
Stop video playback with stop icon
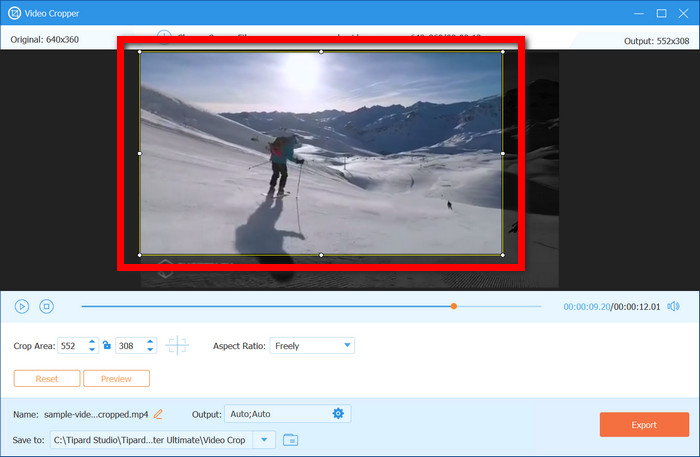(x=46, y=307)
